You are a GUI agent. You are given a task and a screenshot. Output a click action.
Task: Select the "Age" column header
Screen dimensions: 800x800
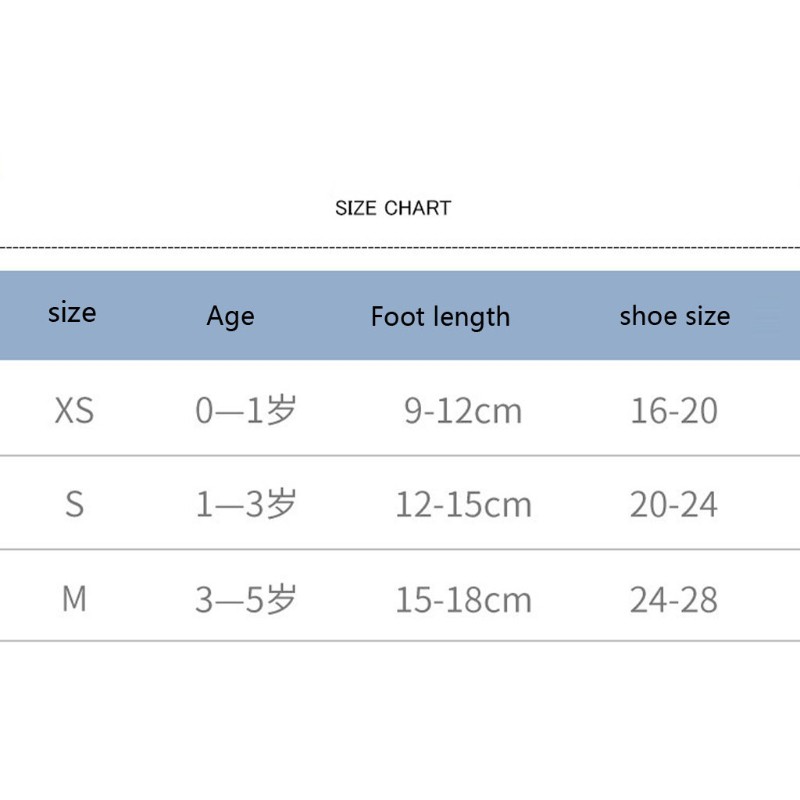pos(230,316)
